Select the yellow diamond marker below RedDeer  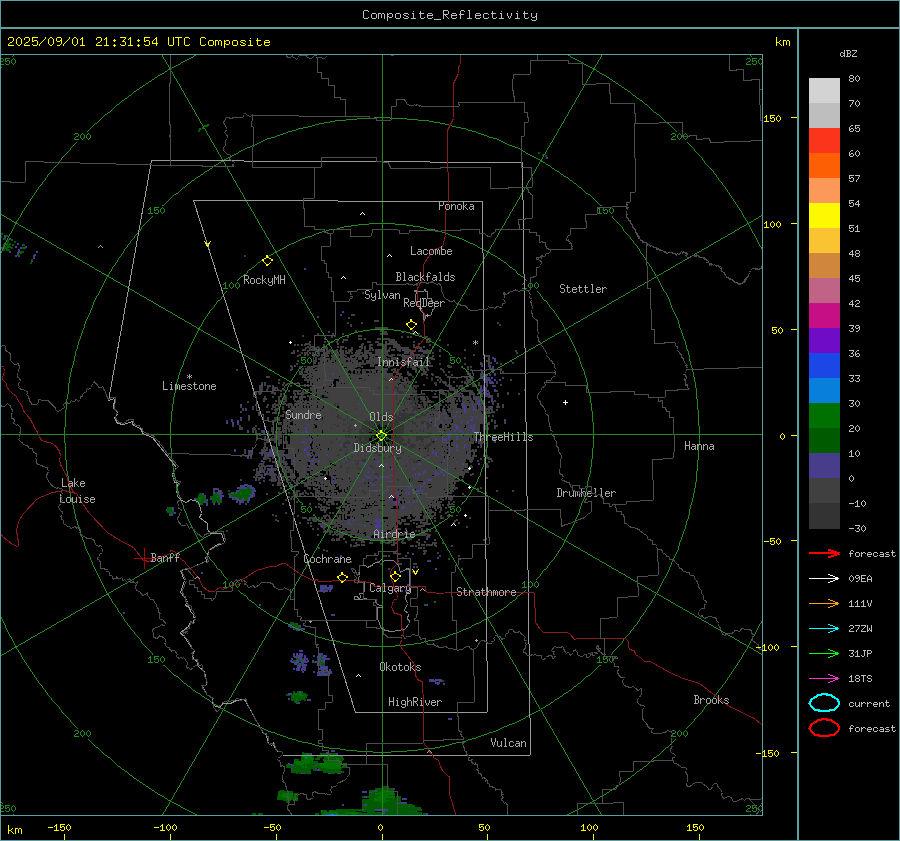pyautogui.click(x=411, y=325)
